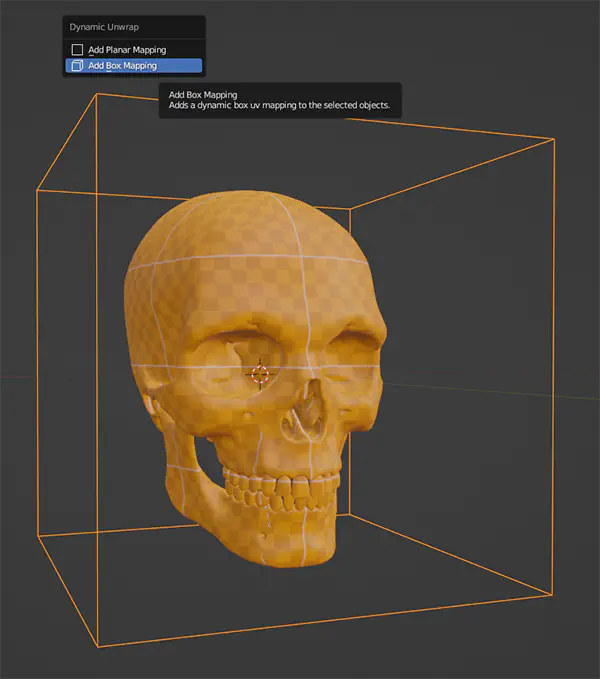Click the Add Box Mapping tooltip description

click(279, 105)
